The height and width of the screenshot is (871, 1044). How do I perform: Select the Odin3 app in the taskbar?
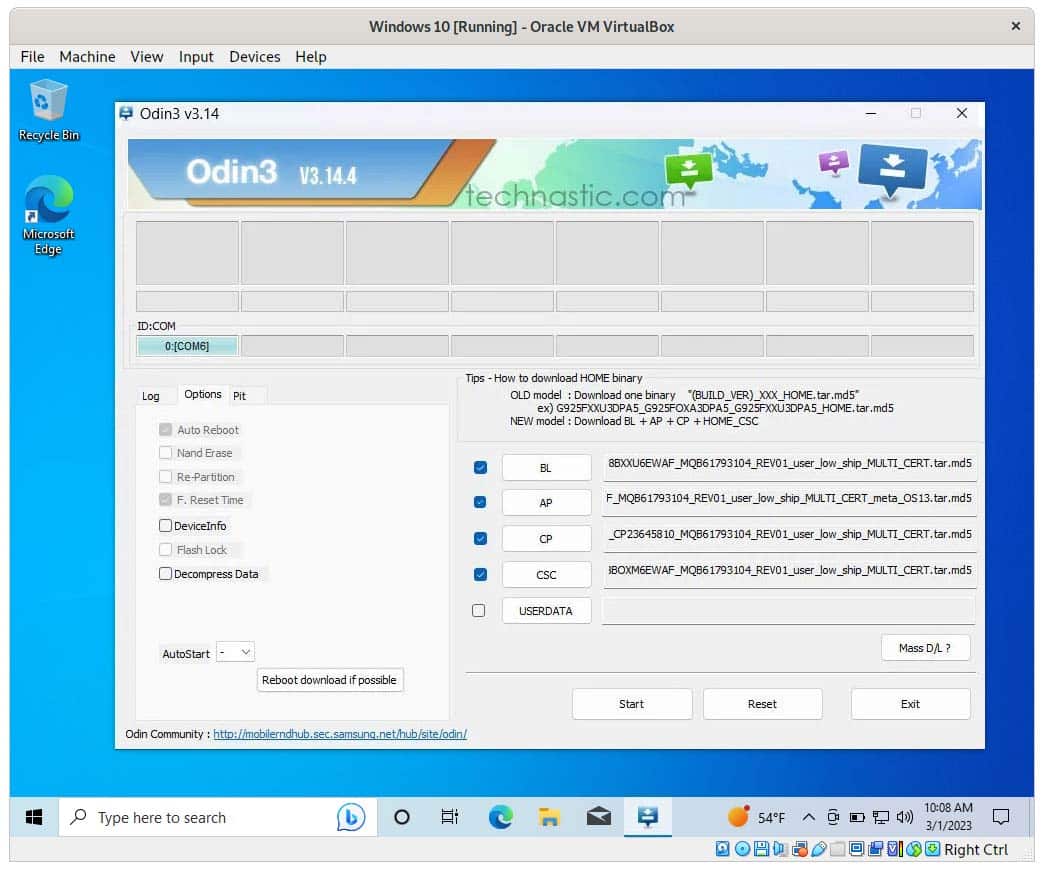point(648,817)
